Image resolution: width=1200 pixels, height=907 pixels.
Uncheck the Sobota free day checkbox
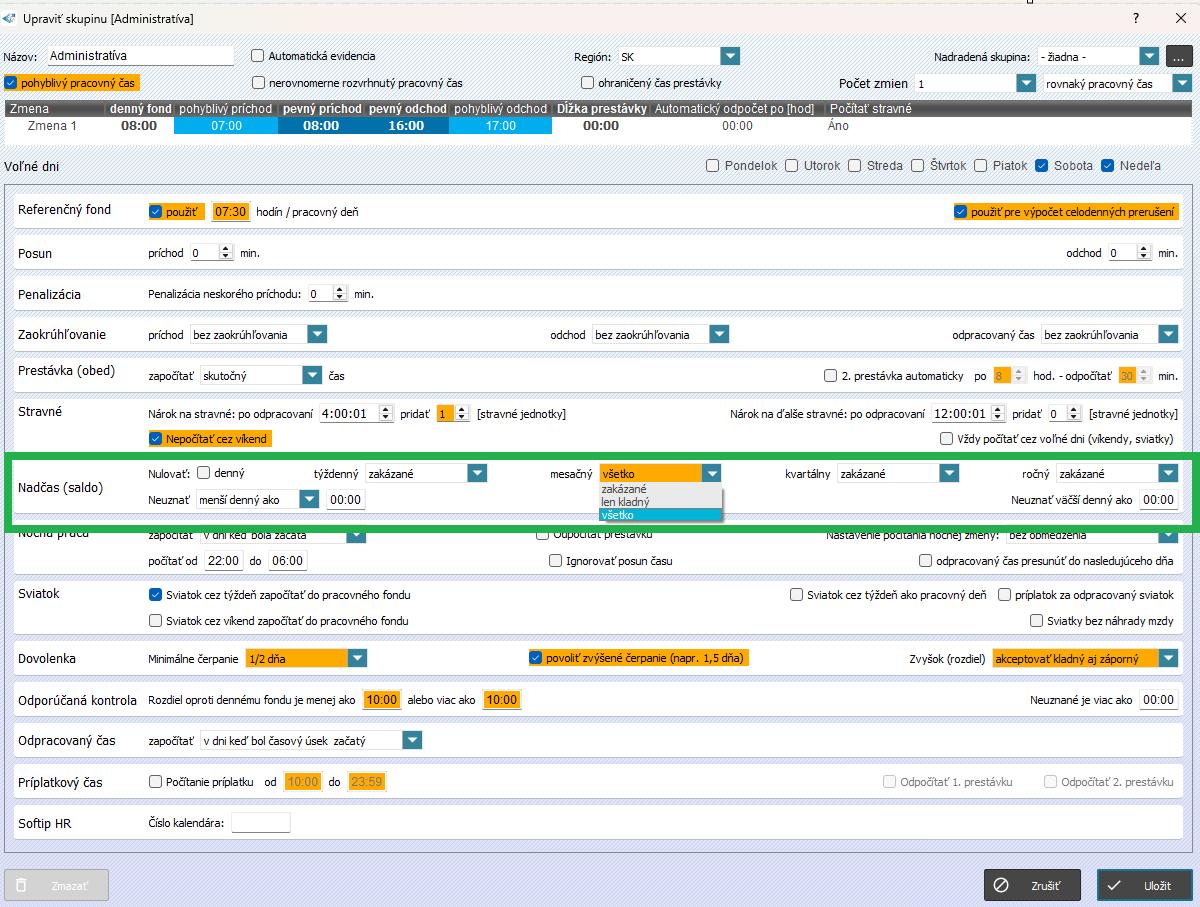1042,166
